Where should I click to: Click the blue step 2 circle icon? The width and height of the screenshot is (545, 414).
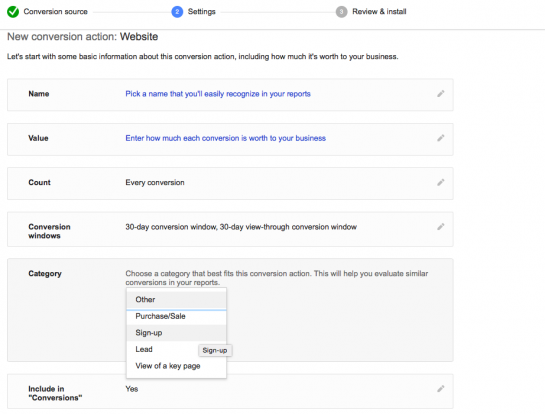pos(177,12)
